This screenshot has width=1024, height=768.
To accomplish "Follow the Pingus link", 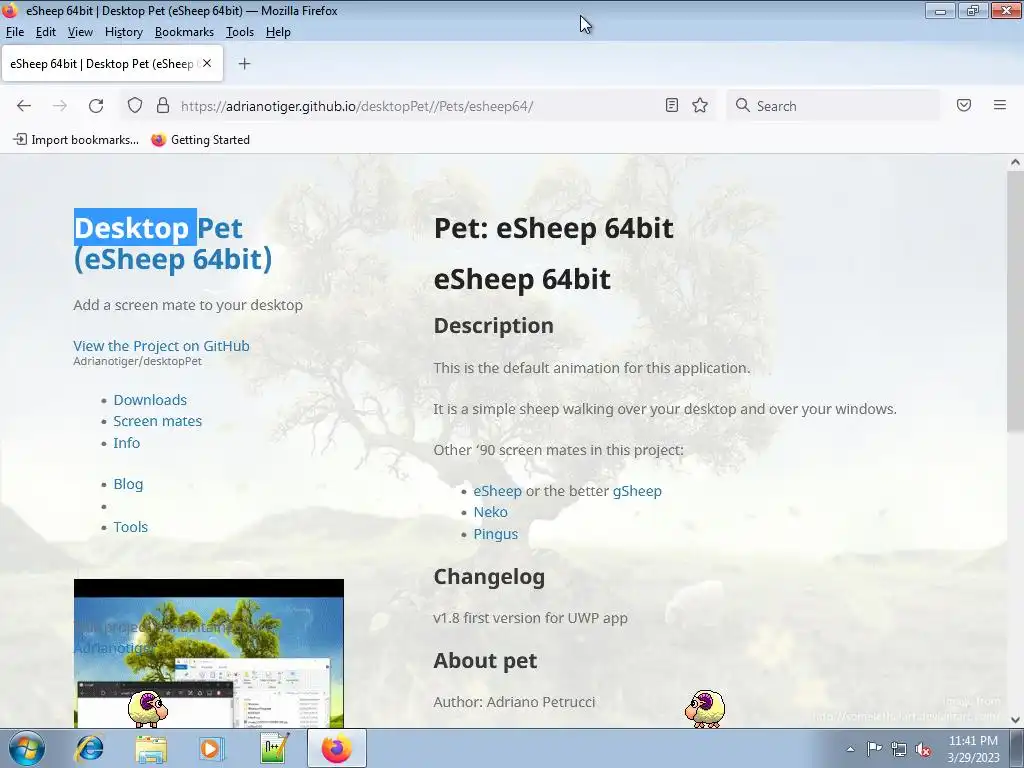I will (496, 534).
